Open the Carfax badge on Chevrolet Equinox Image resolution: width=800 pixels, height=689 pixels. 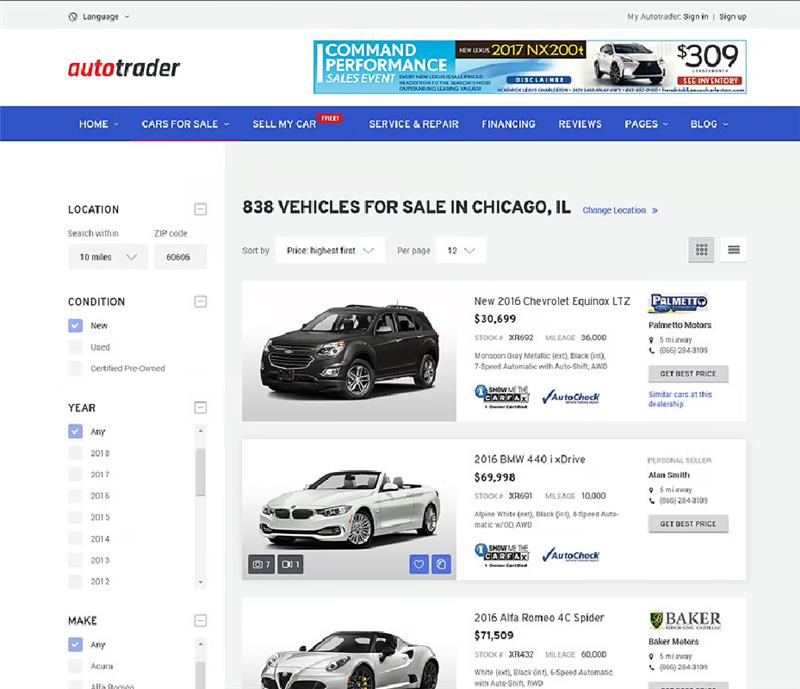(x=502, y=397)
